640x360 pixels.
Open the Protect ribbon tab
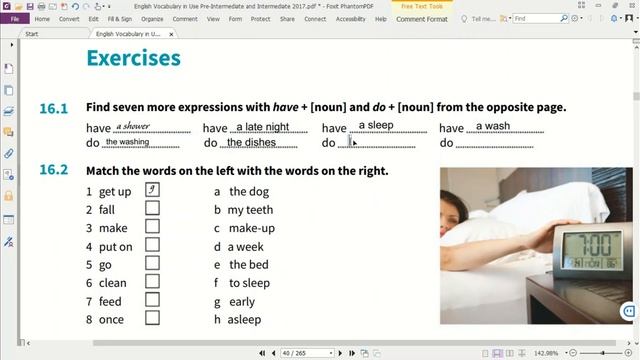point(260,19)
